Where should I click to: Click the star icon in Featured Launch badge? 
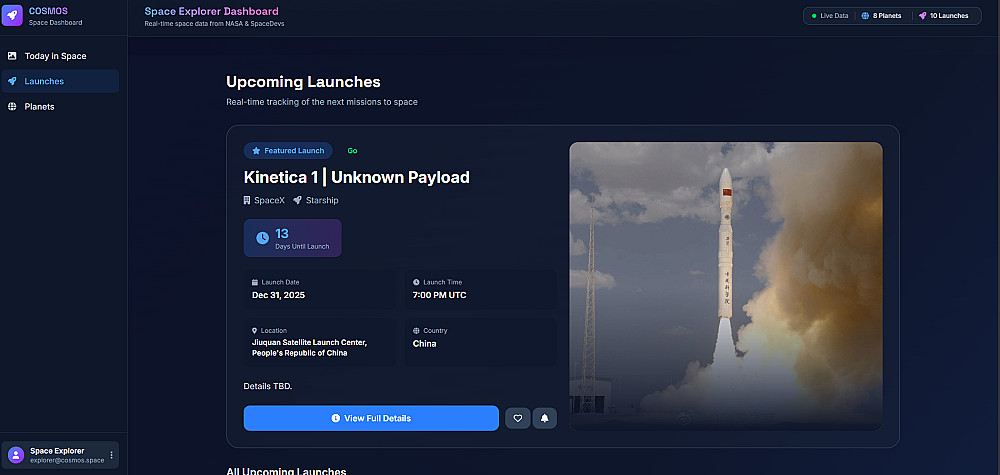(x=256, y=151)
